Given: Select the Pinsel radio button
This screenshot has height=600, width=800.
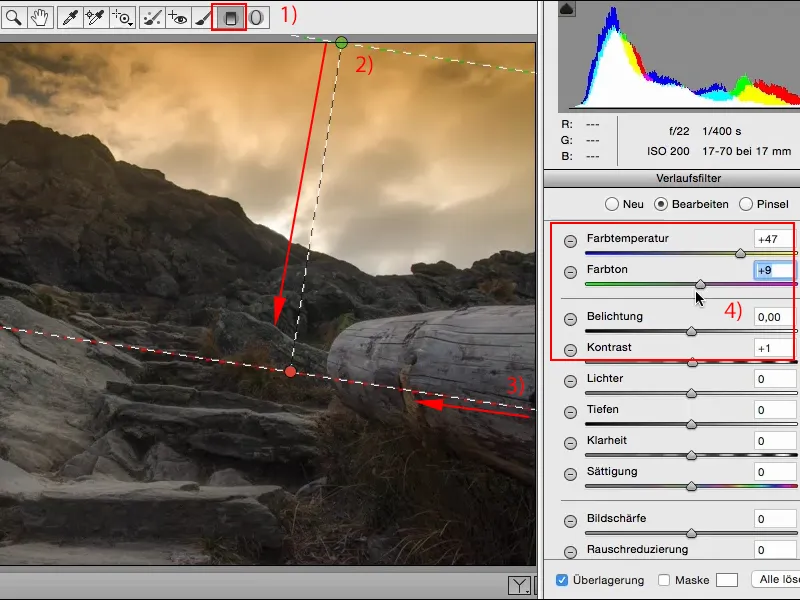Looking at the screenshot, I should pyautogui.click(x=745, y=204).
